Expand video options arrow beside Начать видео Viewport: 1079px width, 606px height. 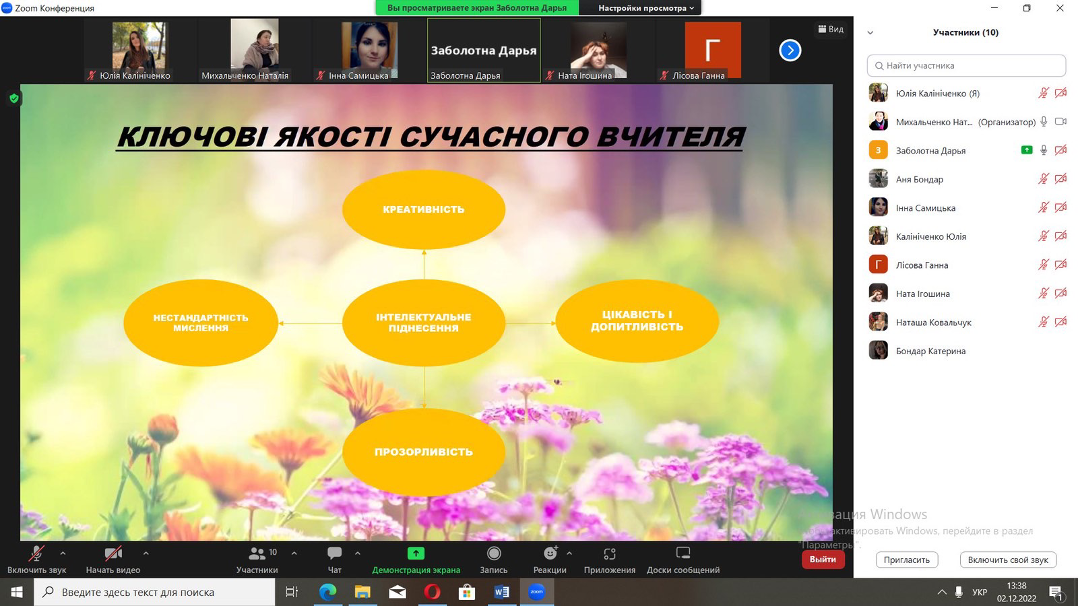click(146, 553)
